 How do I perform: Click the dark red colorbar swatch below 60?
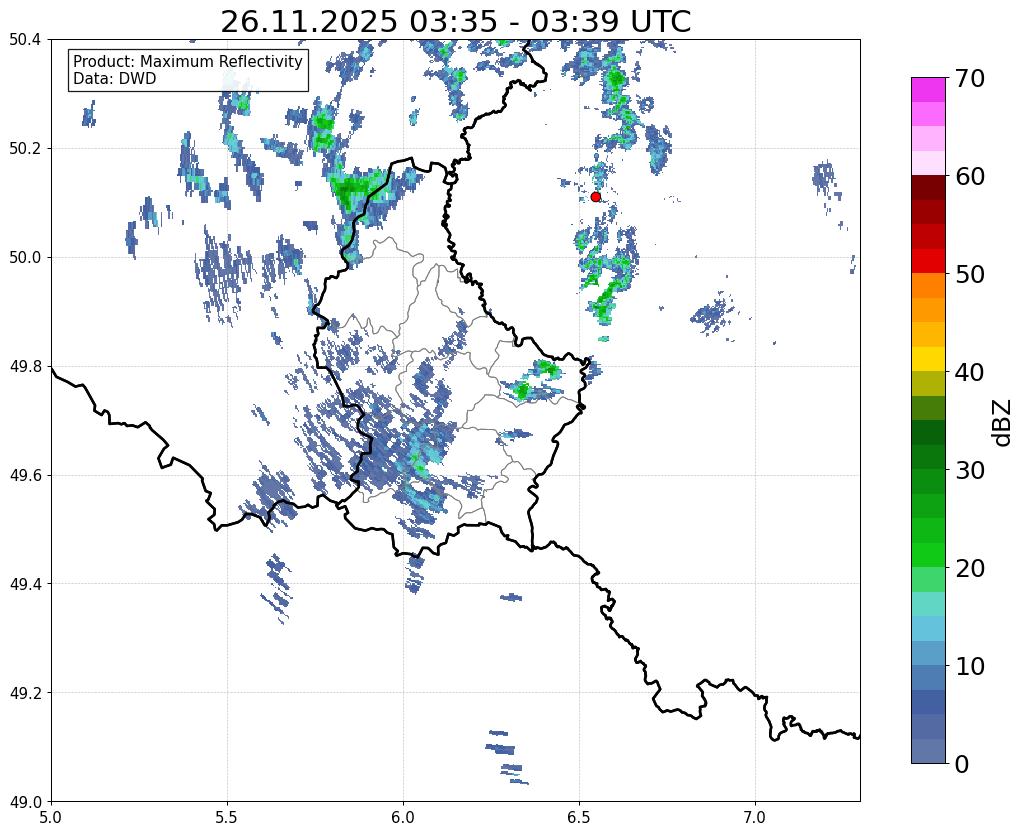tap(928, 187)
